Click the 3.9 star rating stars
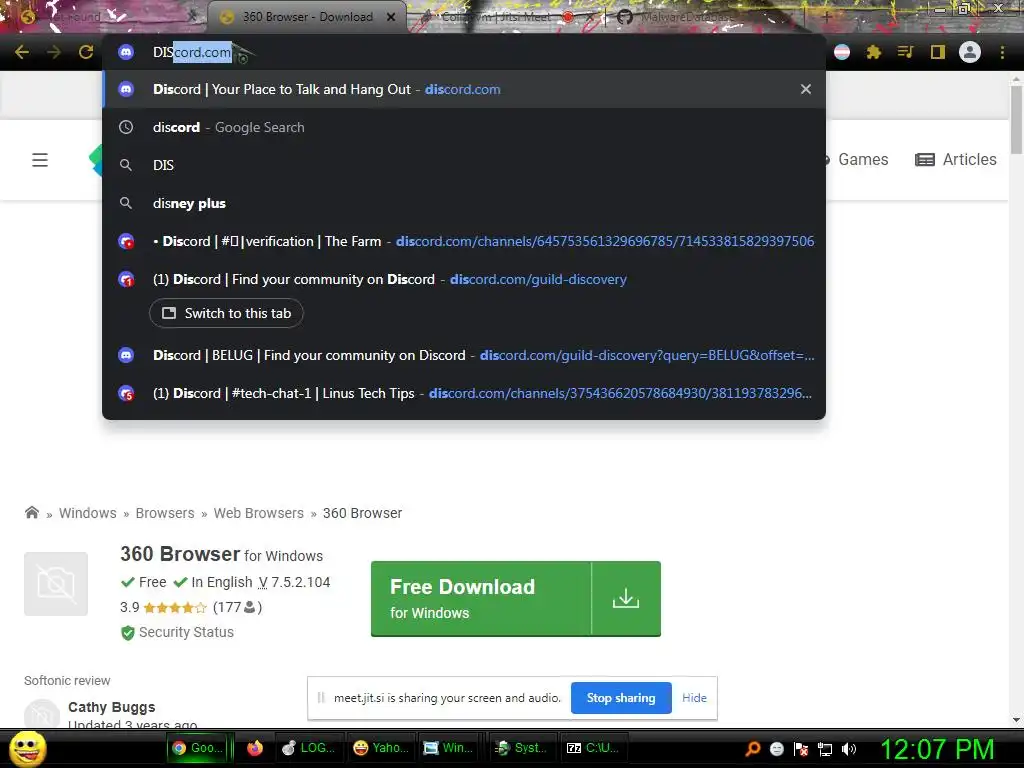 tap(174, 608)
